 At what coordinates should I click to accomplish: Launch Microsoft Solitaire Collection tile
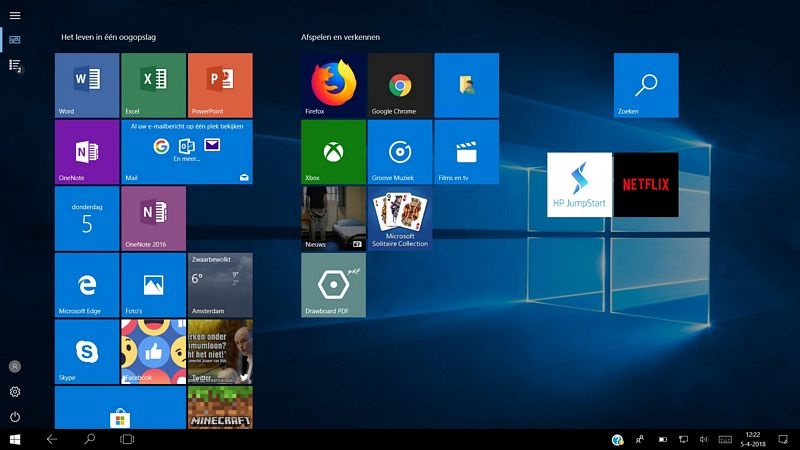pos(400,218)
